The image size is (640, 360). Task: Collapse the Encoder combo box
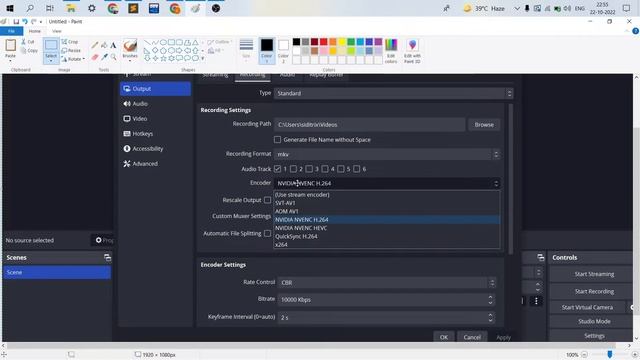387,183
